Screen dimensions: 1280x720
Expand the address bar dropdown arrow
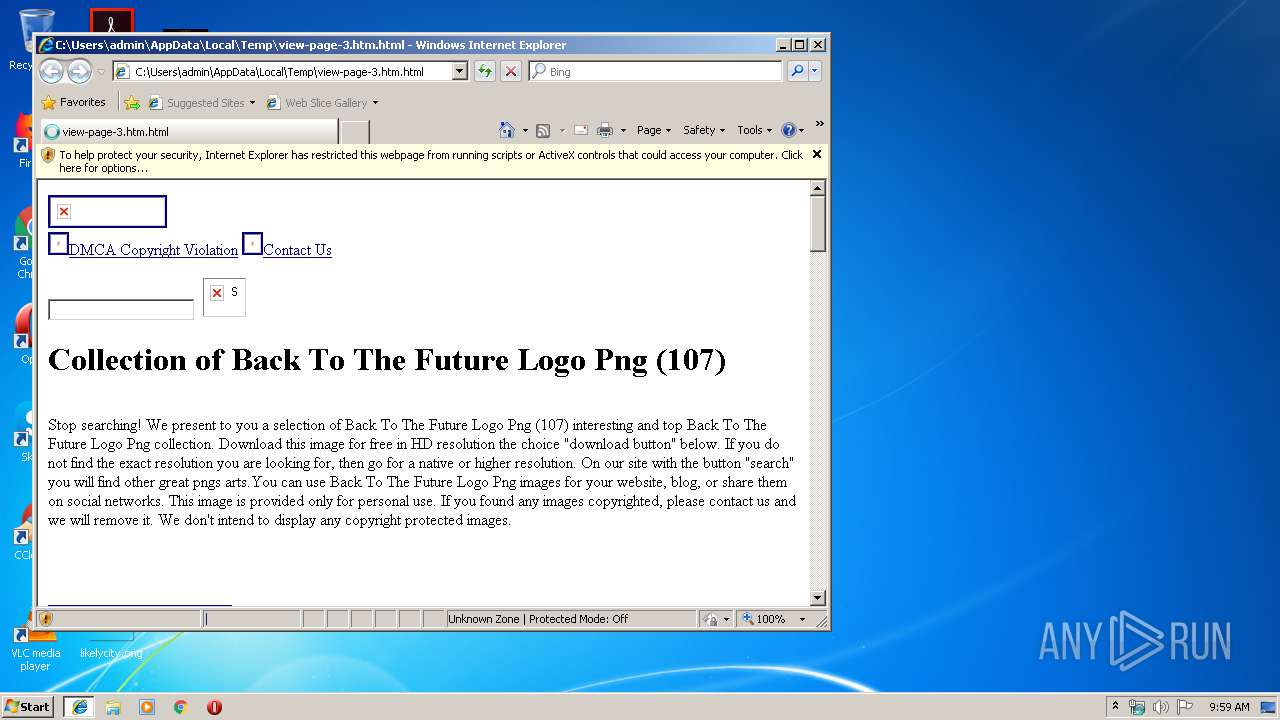(x=460, y=72)
